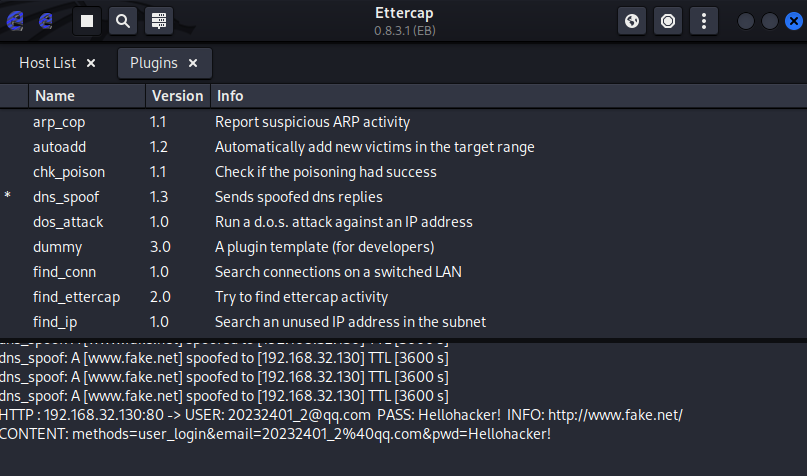Click the hosts list toolbar icon
This screenshot has height=476, width=807.
click(x=158, y=20)
